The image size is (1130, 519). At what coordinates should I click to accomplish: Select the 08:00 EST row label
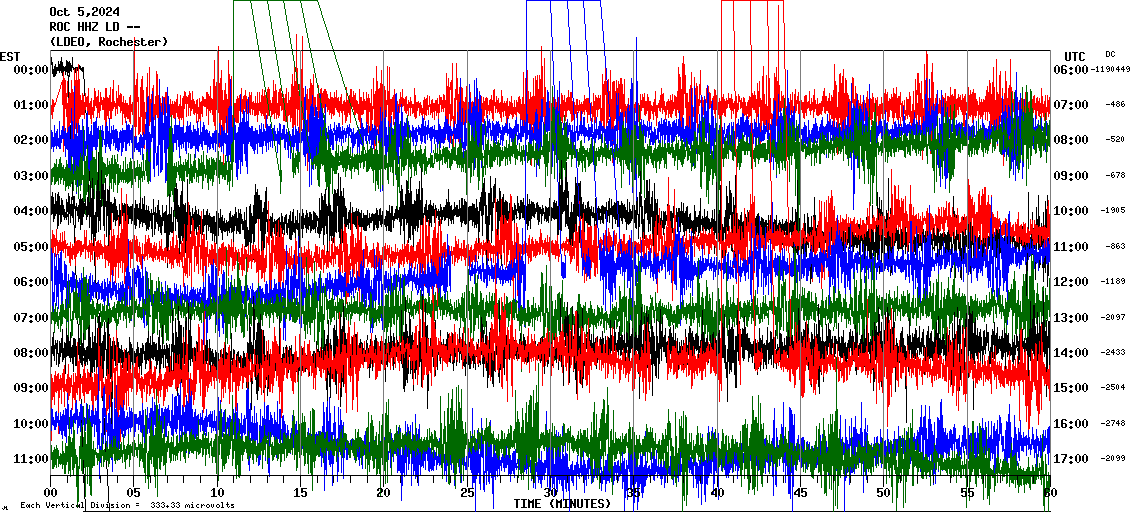(x=31, y=353)
